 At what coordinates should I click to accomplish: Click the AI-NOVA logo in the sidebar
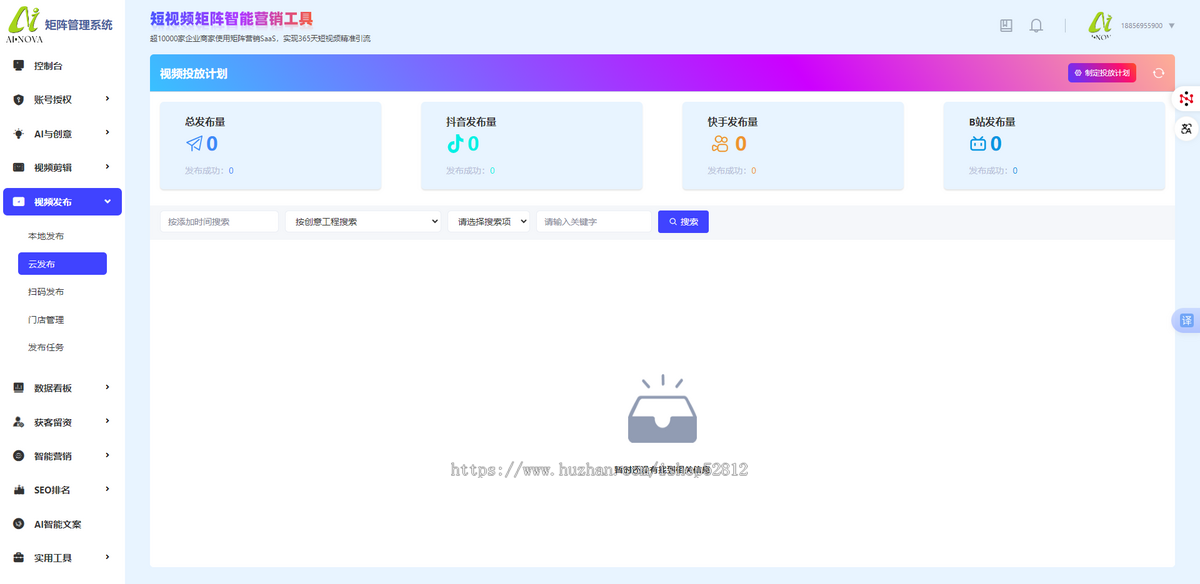tap(24, 26)
